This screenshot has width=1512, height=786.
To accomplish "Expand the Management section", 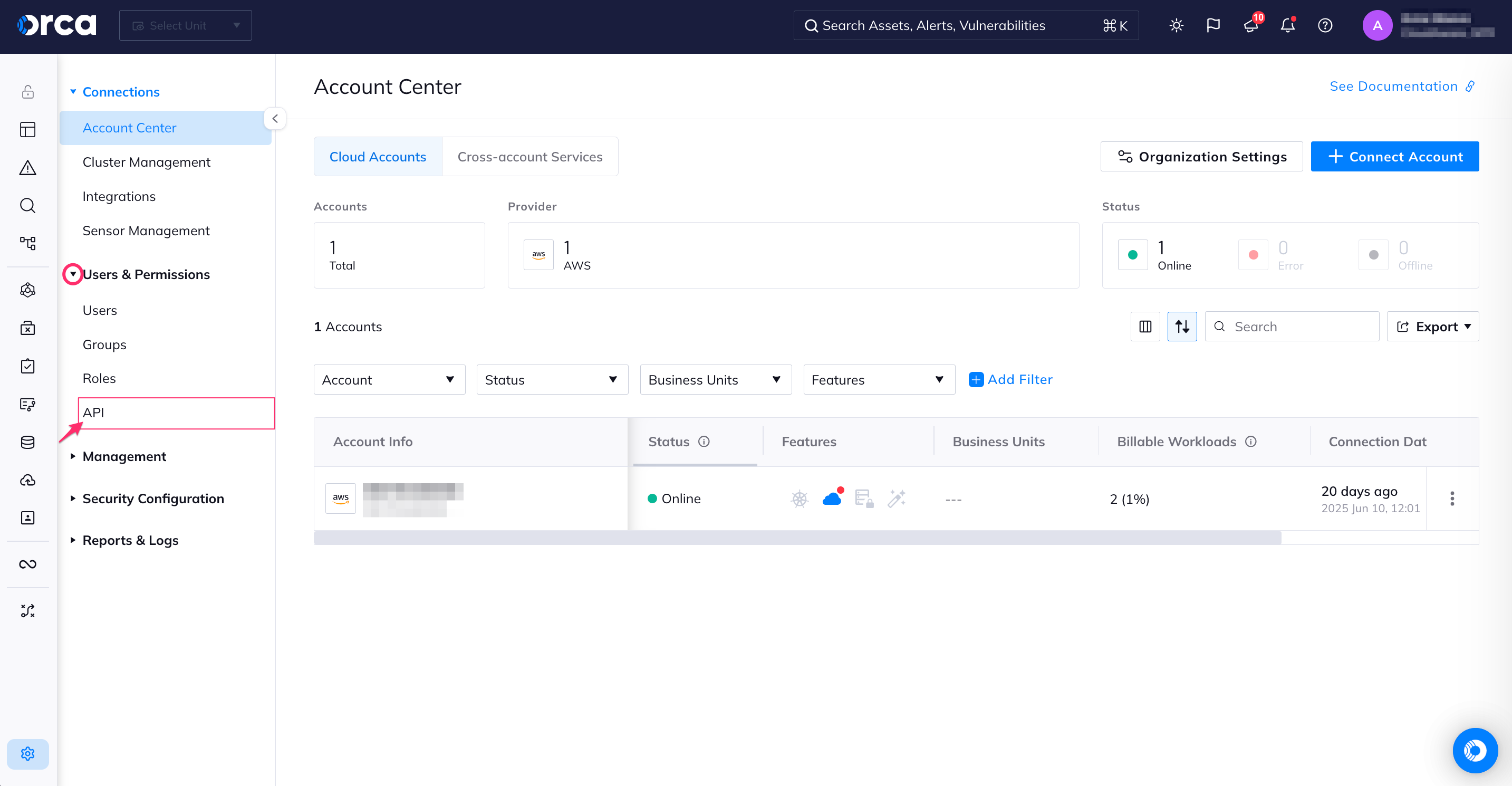I will tap(124, 456).
